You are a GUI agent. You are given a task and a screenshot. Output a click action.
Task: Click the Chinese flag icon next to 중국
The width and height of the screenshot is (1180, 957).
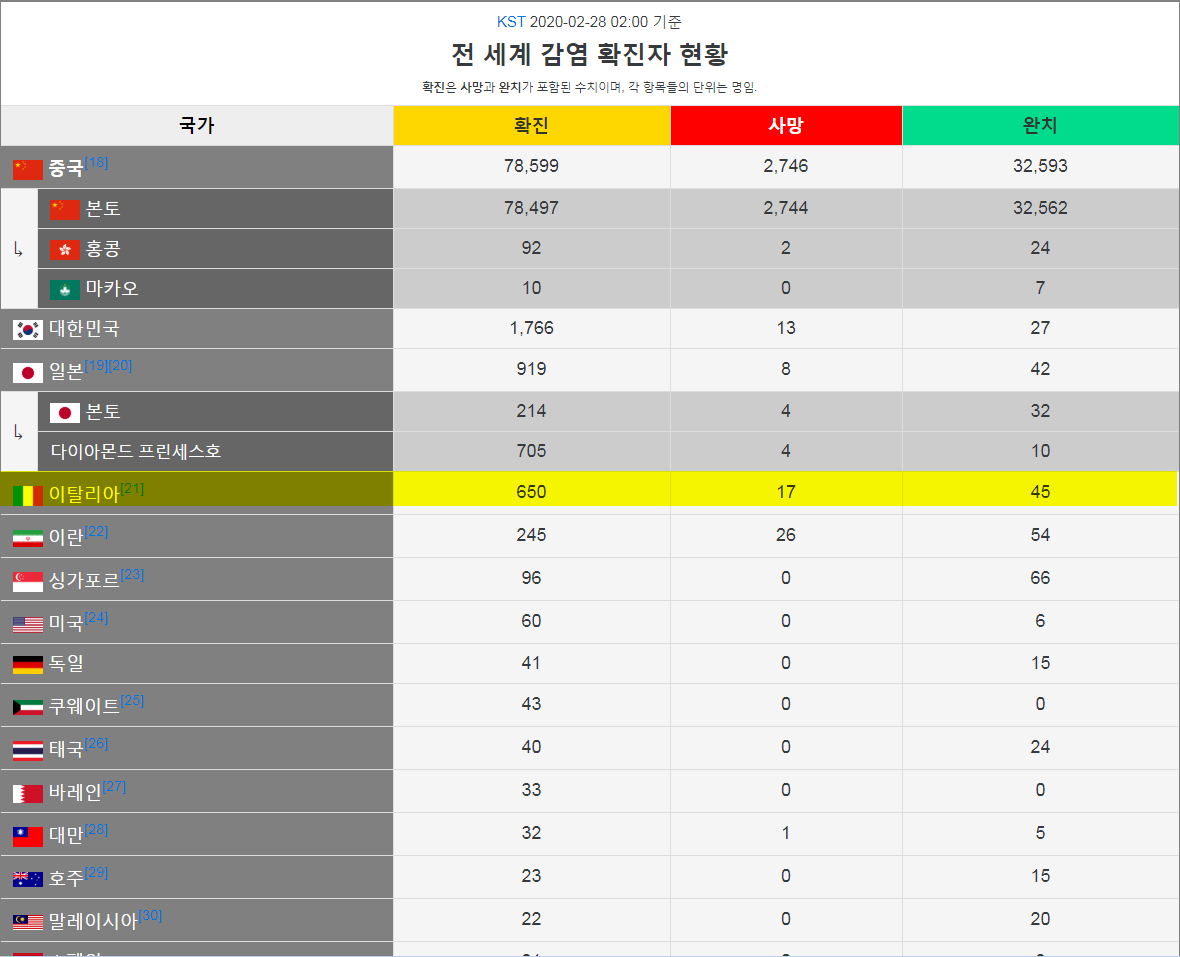[27, 167]
